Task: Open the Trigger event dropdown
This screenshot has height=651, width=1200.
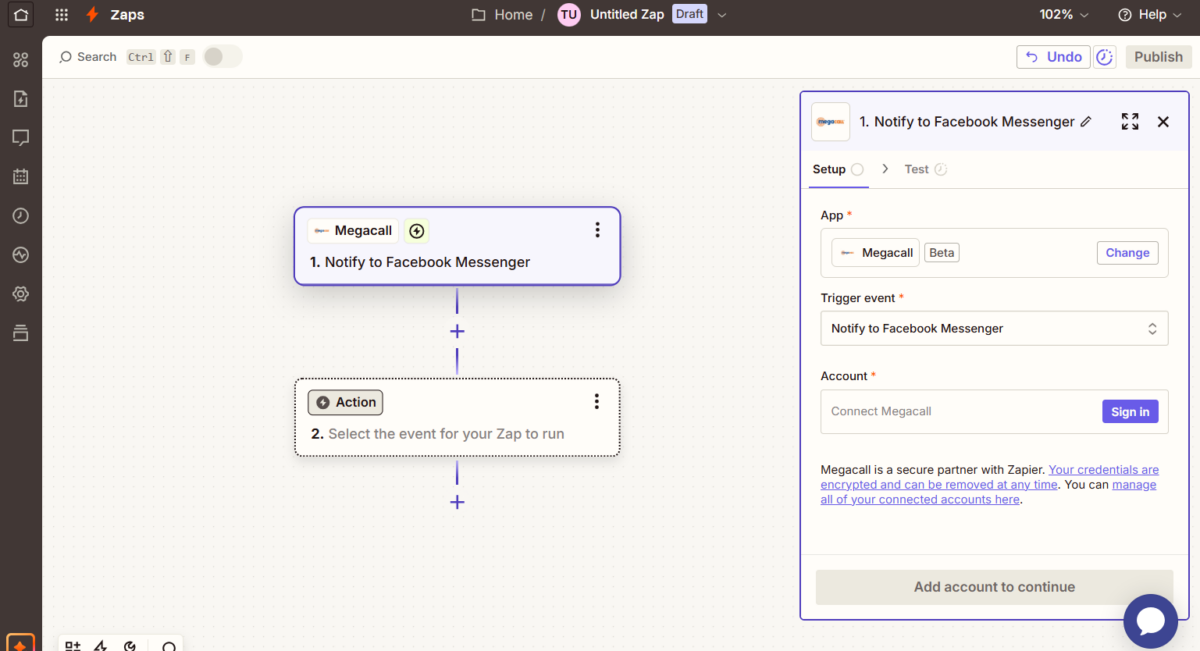Action: tap(994, 328)
